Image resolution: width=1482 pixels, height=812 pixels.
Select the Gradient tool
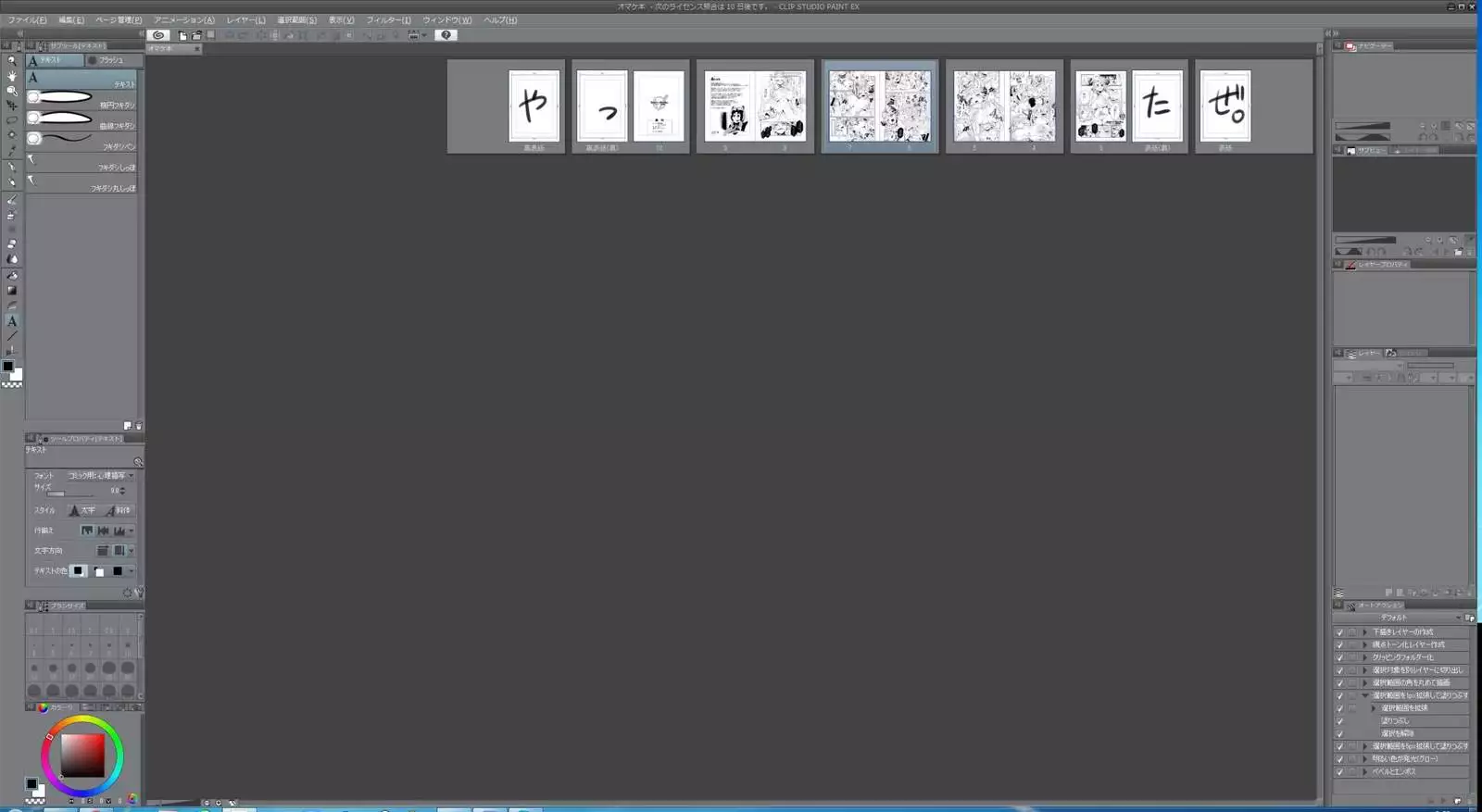coord(12,291)
